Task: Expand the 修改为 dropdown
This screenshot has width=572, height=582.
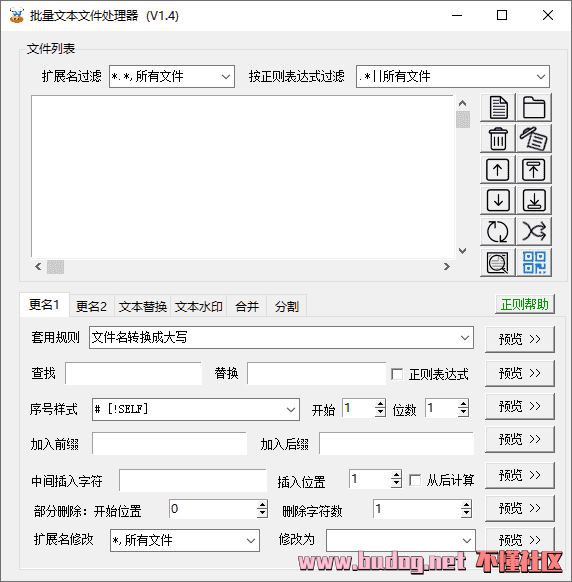Action: [x=401, y=540]
